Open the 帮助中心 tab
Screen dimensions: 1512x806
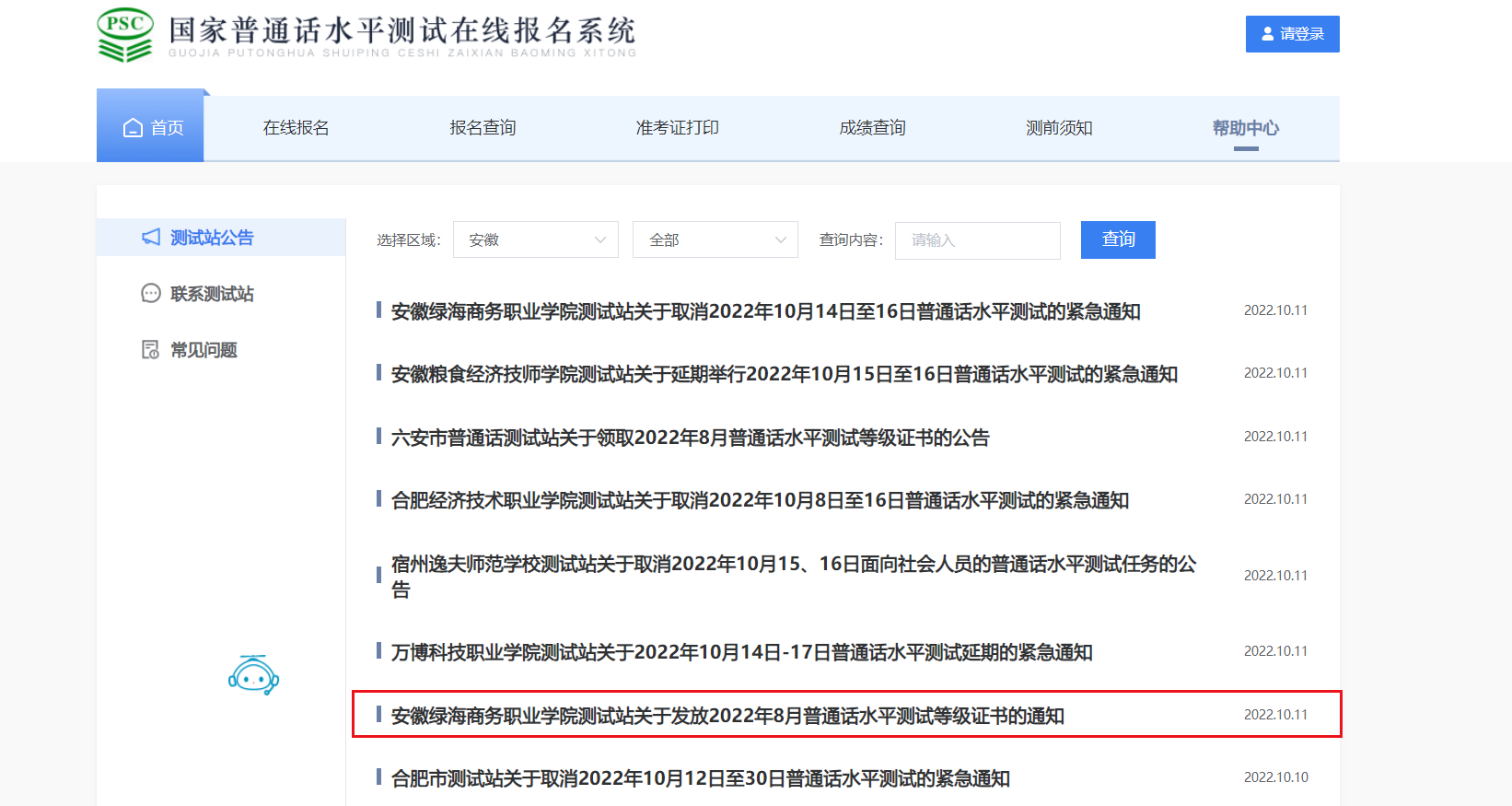pos(1246,128)
